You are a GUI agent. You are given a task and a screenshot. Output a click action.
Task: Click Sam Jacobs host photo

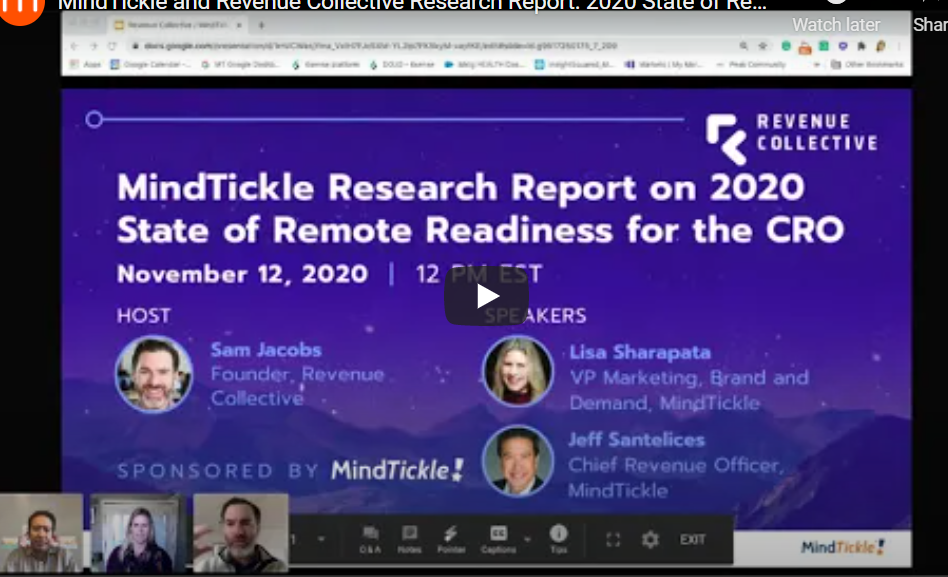153,373
